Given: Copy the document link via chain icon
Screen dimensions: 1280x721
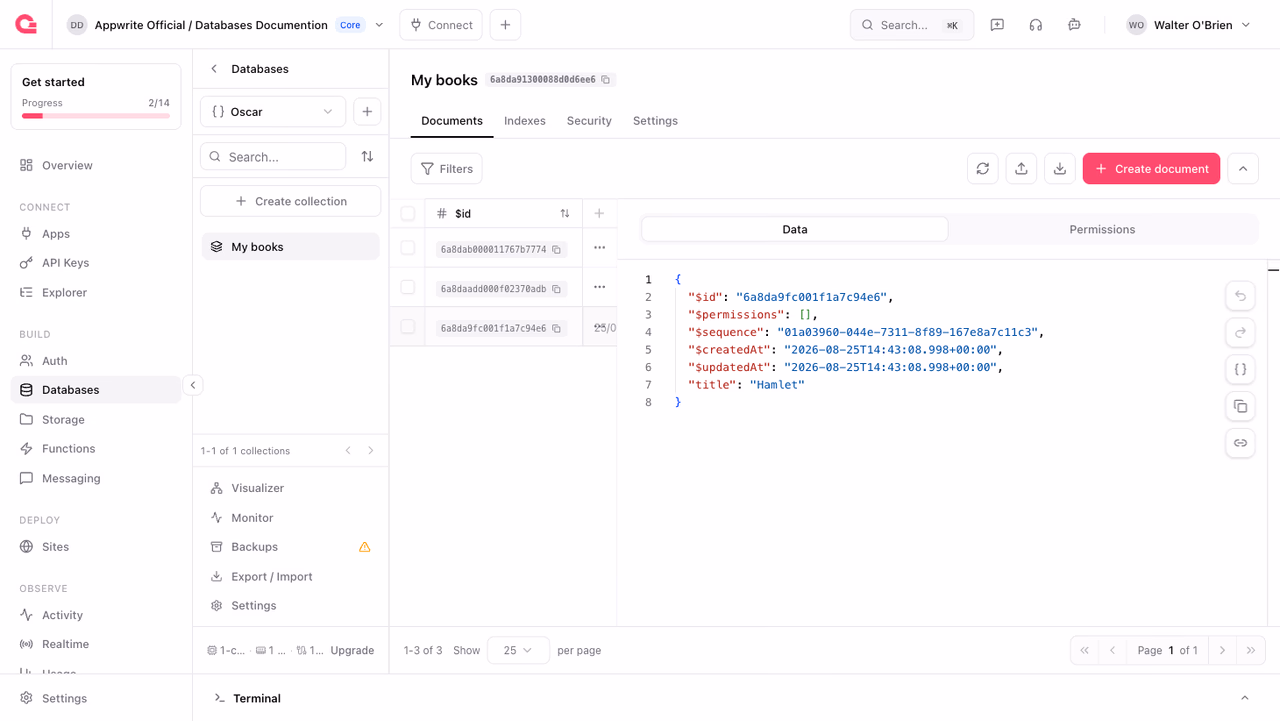Looking at the screenshot, I should 1240,443.
